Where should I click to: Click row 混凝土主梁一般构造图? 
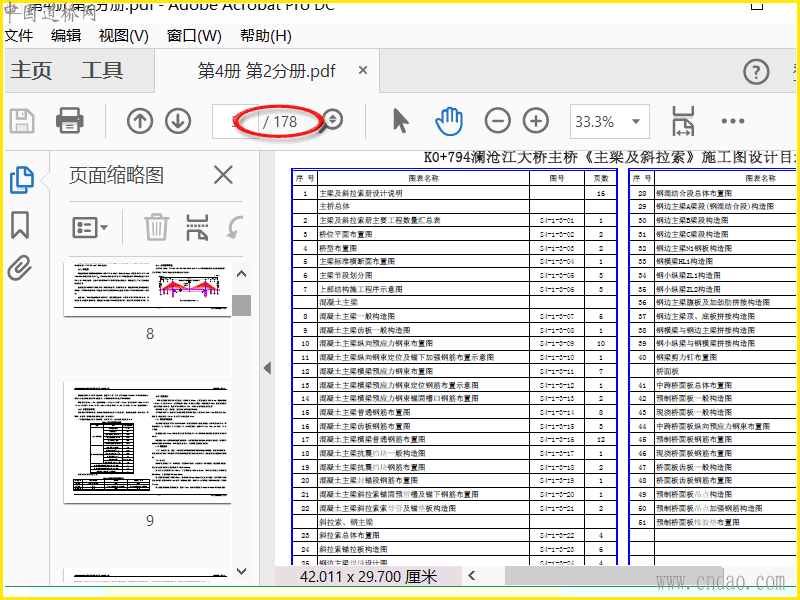(x=454, y=316)
